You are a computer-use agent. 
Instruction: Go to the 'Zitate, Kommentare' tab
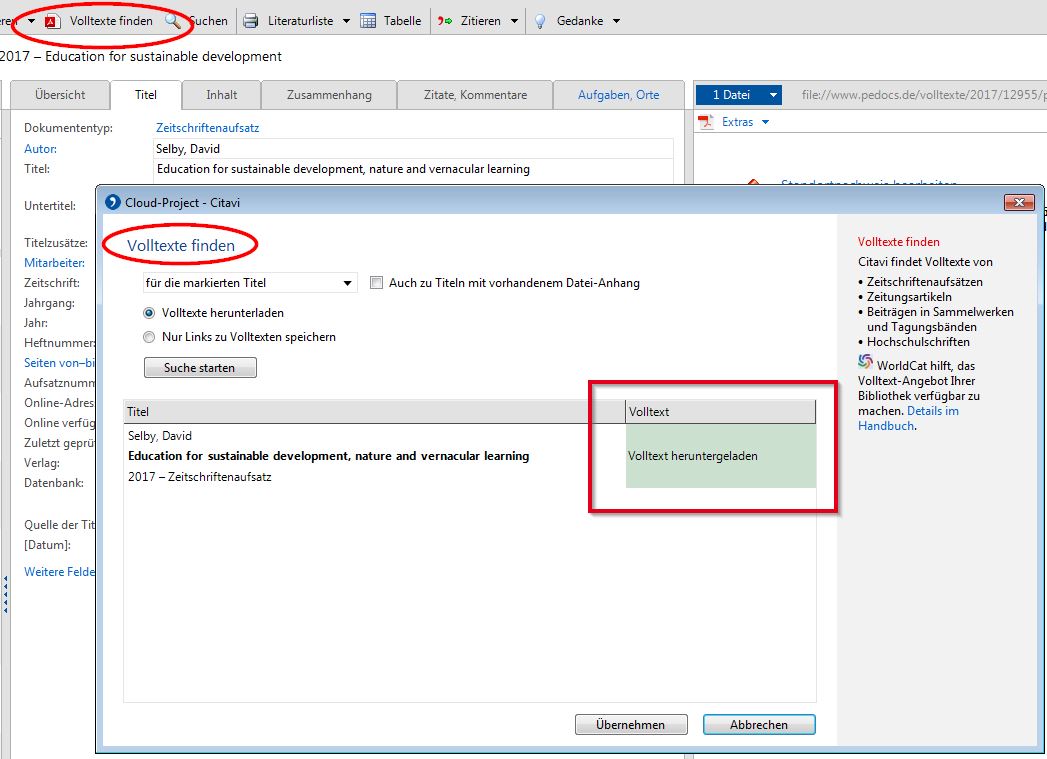[x=475, y=95]
